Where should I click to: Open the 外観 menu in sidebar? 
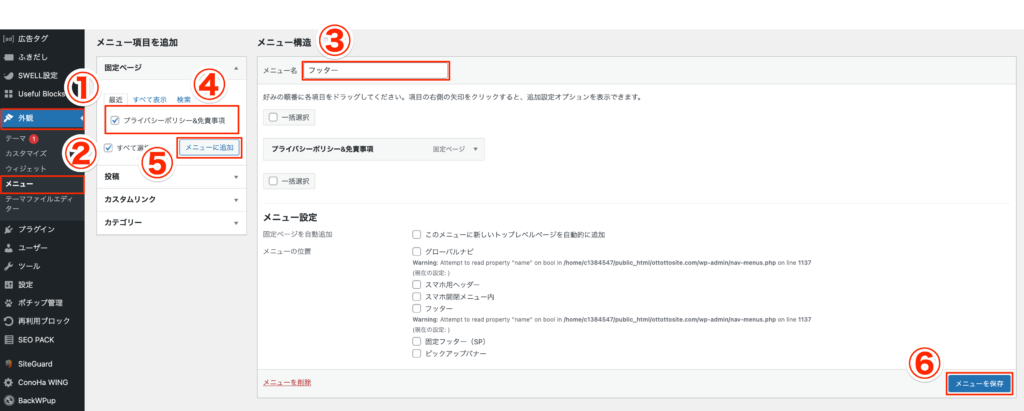(42, 118)
